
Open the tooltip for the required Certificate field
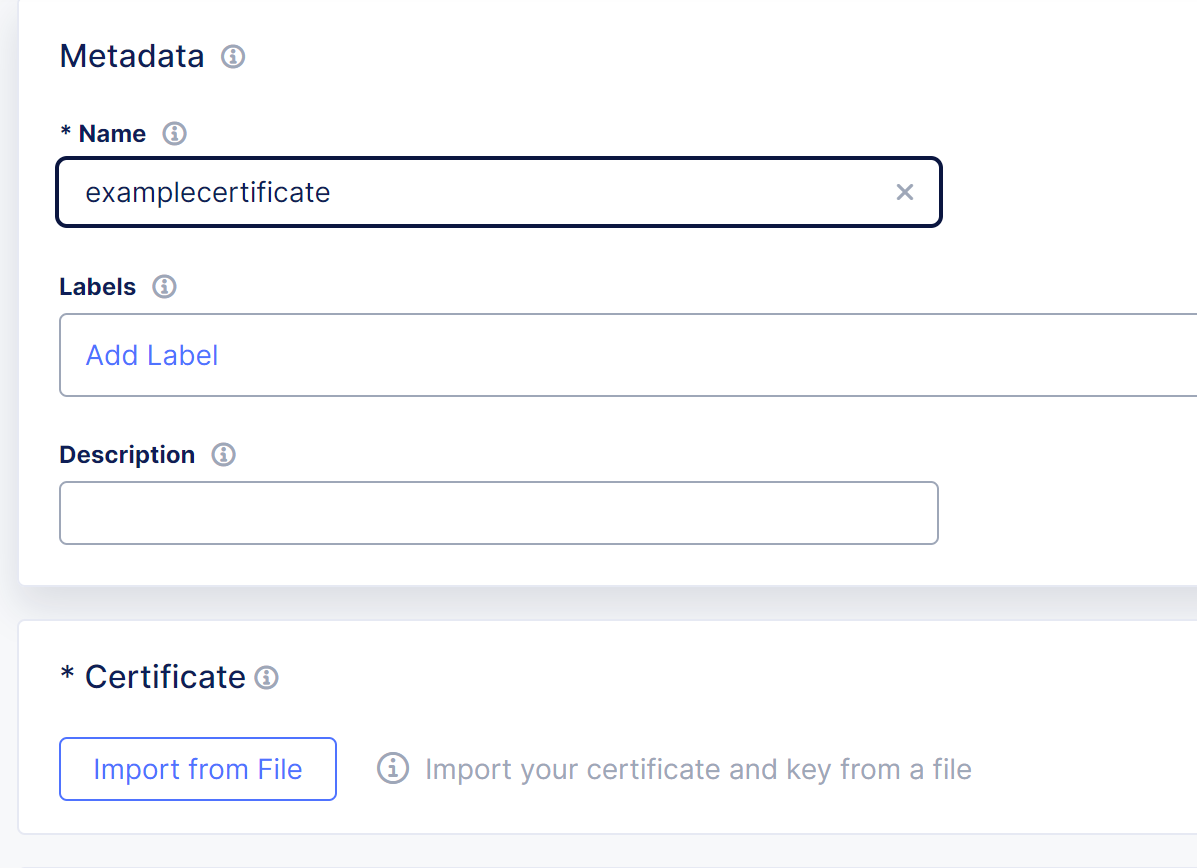pos(265,677)
